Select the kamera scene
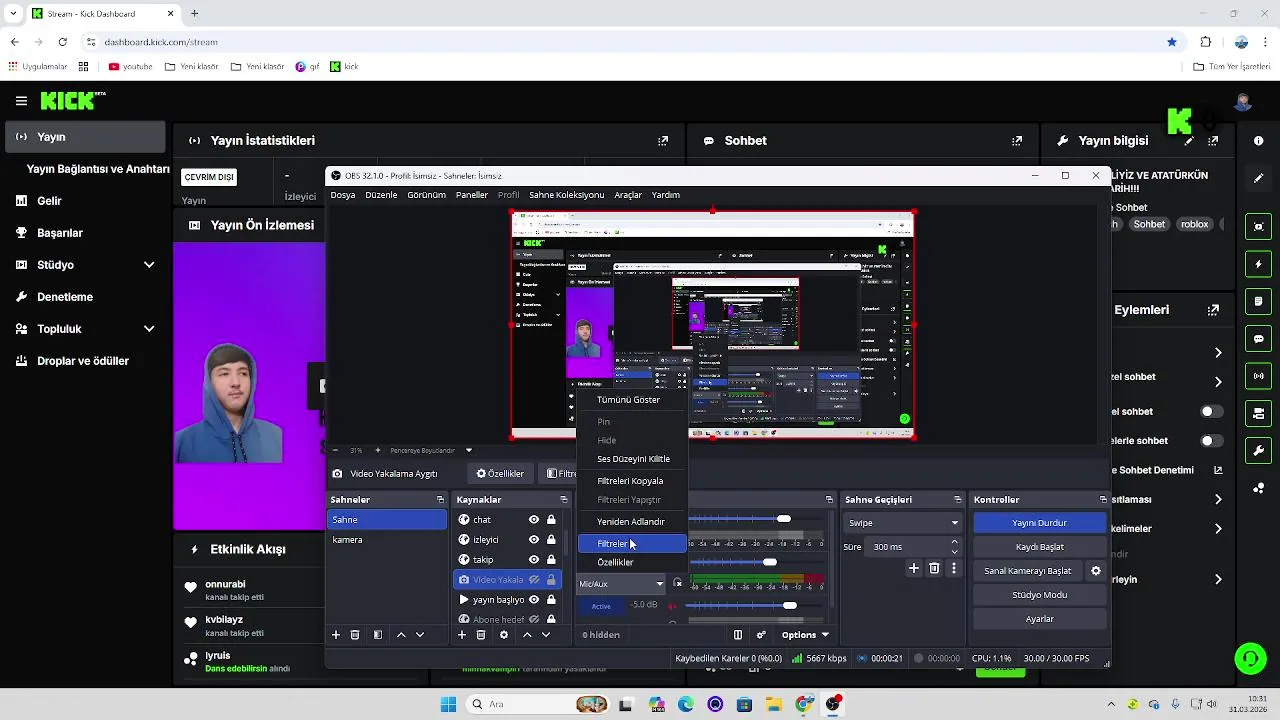The width and height of the screenshot is (1280, 720). (387, 540)
